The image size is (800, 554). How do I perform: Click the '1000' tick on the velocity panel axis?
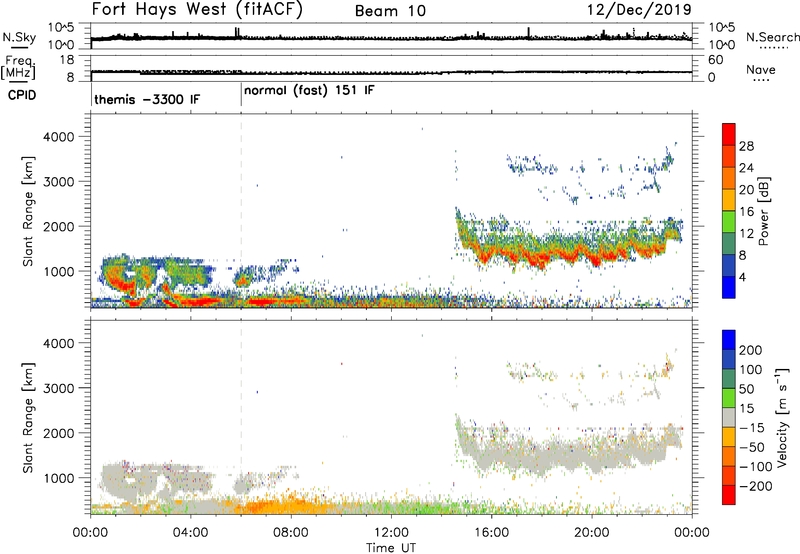coord(58,478)
